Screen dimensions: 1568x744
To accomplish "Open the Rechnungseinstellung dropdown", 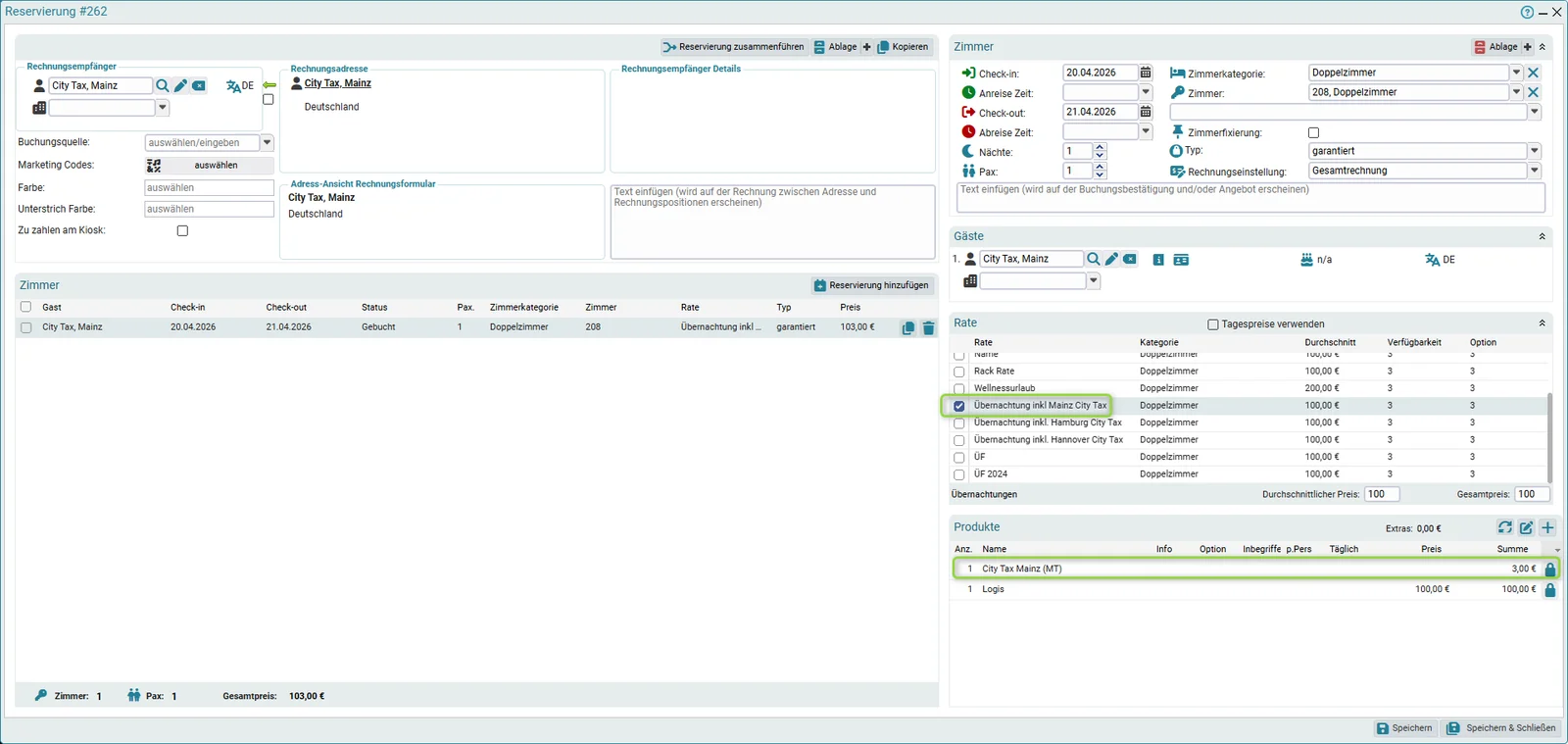I will click(x=1535, y=171).
